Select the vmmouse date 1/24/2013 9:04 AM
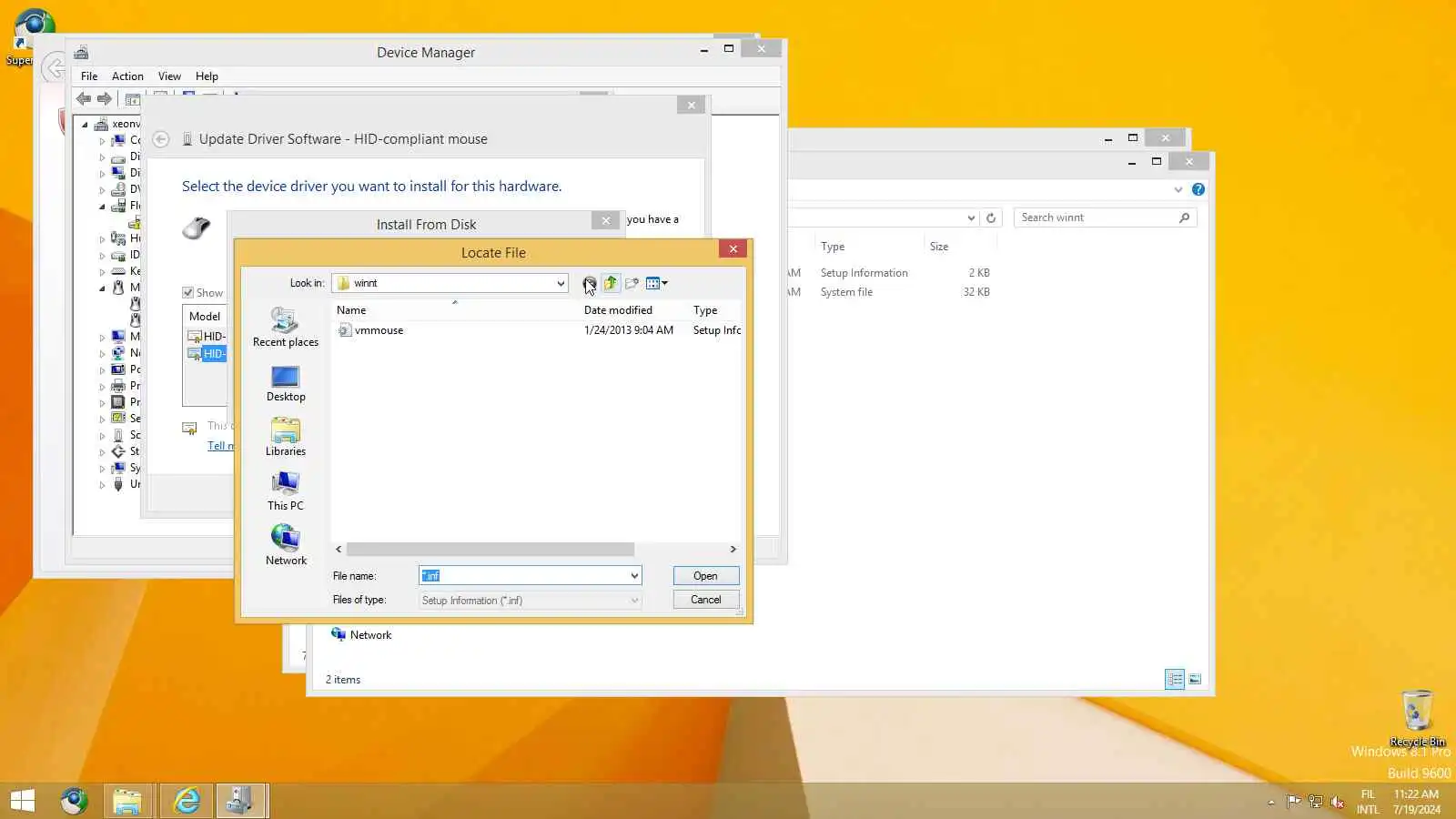1456x819 pixels. pos(629,330)
